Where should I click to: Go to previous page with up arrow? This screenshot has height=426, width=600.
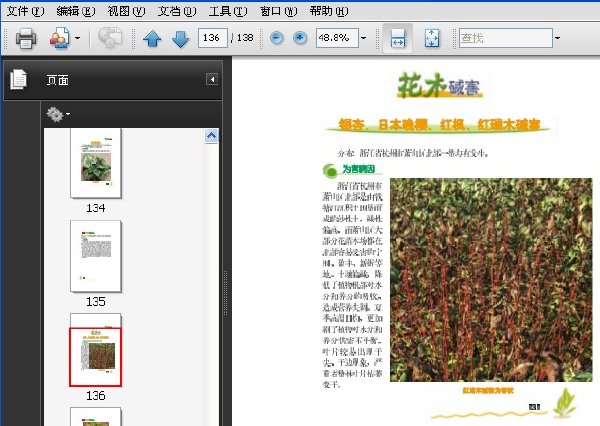152,38
